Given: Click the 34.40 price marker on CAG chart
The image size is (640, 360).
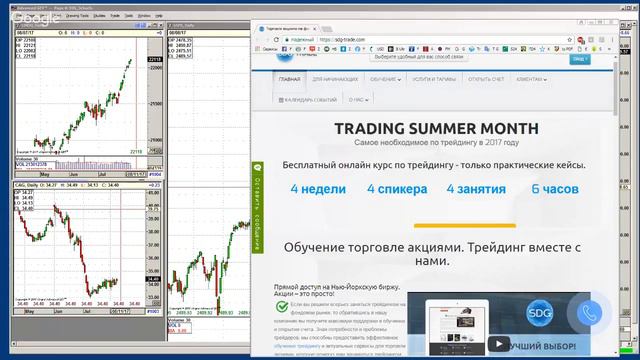Looking at the screenshot, I should click(153, 280).
